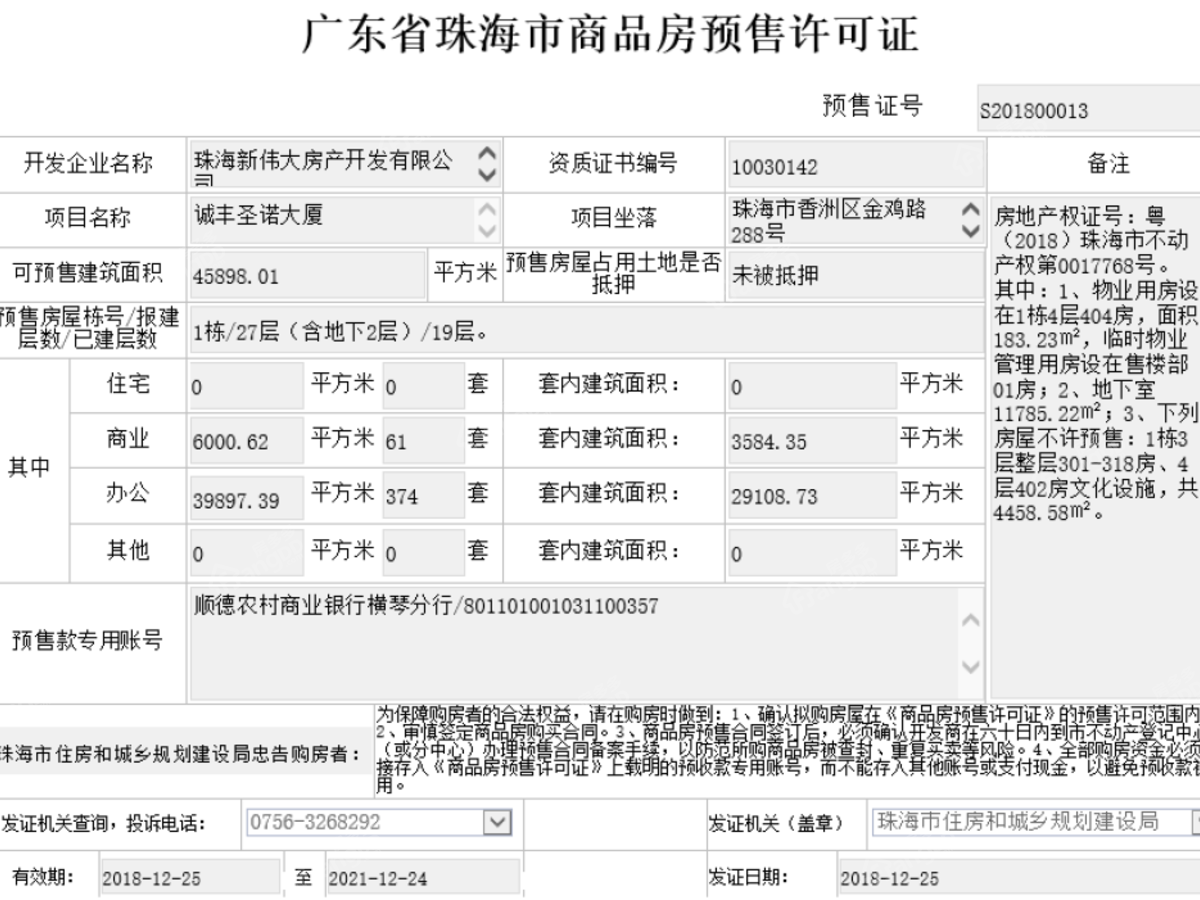
Task: Click the 发证机关查询，投诉电话 label
Action: click(103, 824)
